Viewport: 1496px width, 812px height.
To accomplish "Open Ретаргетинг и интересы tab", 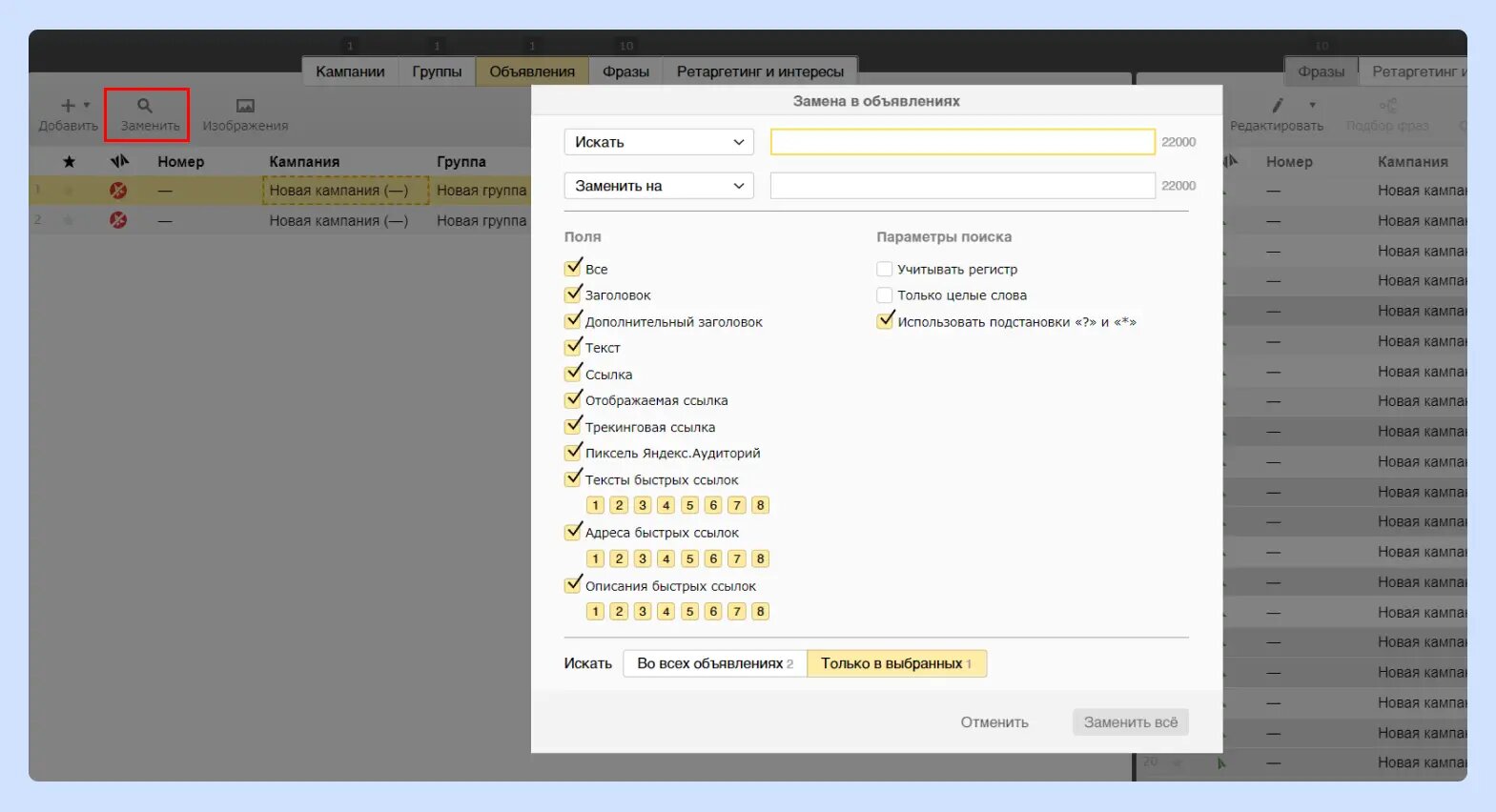I will coord(760,71).
